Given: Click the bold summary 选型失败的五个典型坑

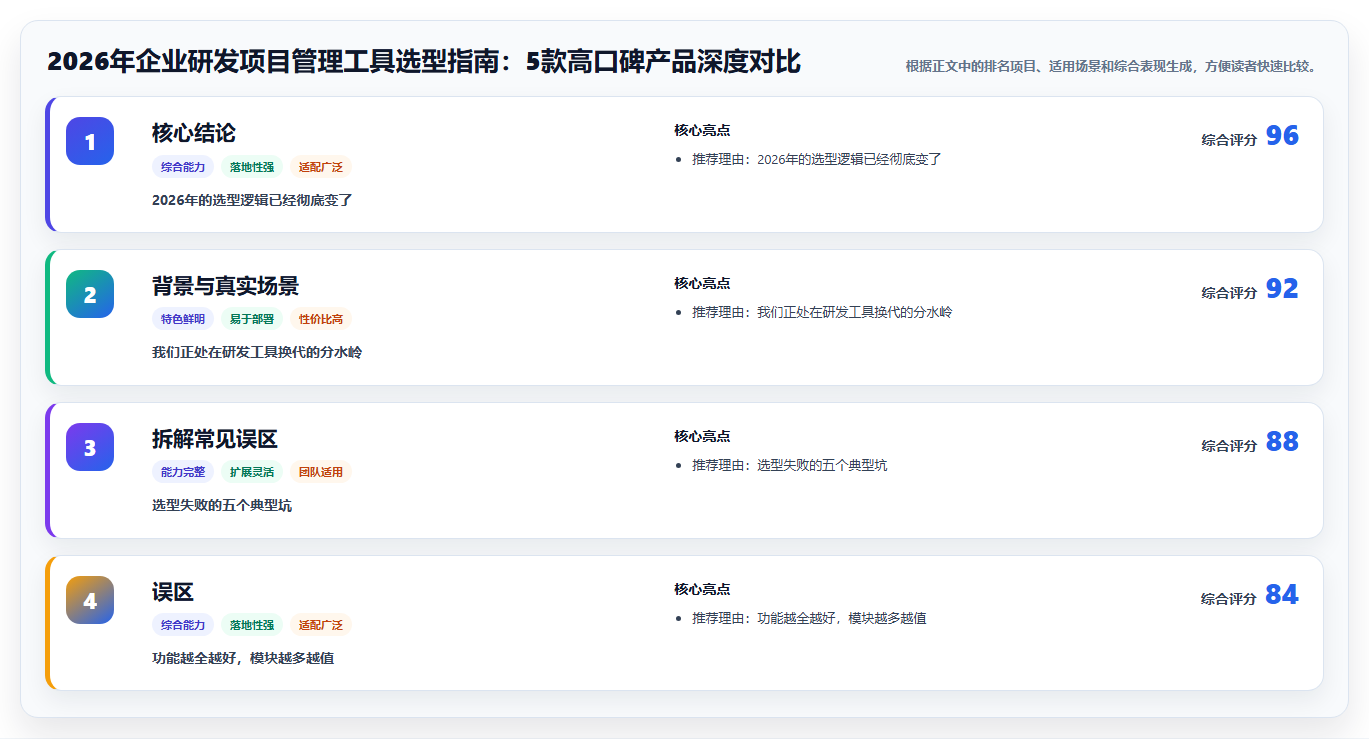Looking at the screenshot, I should [222, 506].
